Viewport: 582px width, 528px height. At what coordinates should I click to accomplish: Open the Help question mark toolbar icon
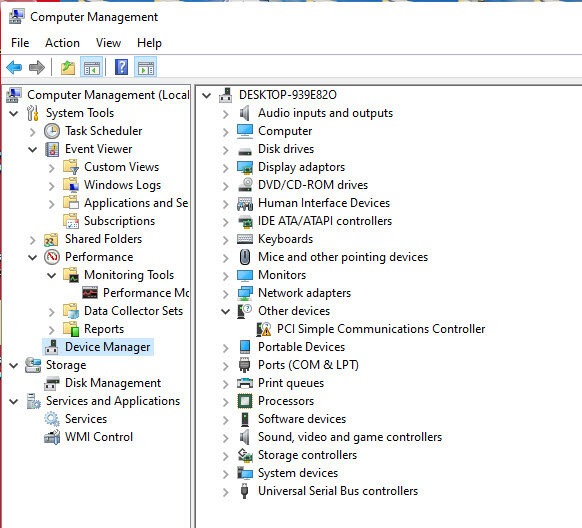tap(121, 68)
